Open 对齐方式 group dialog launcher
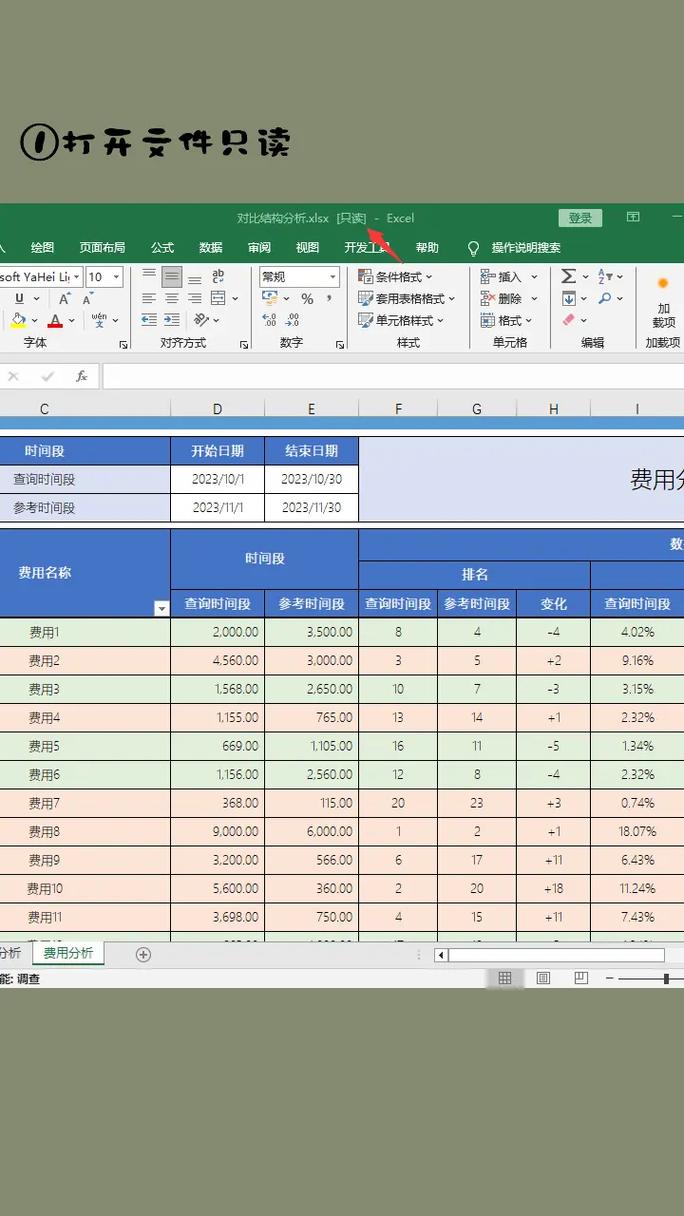The height and width of the screenshot is (1216, 684). click(244, 344)
